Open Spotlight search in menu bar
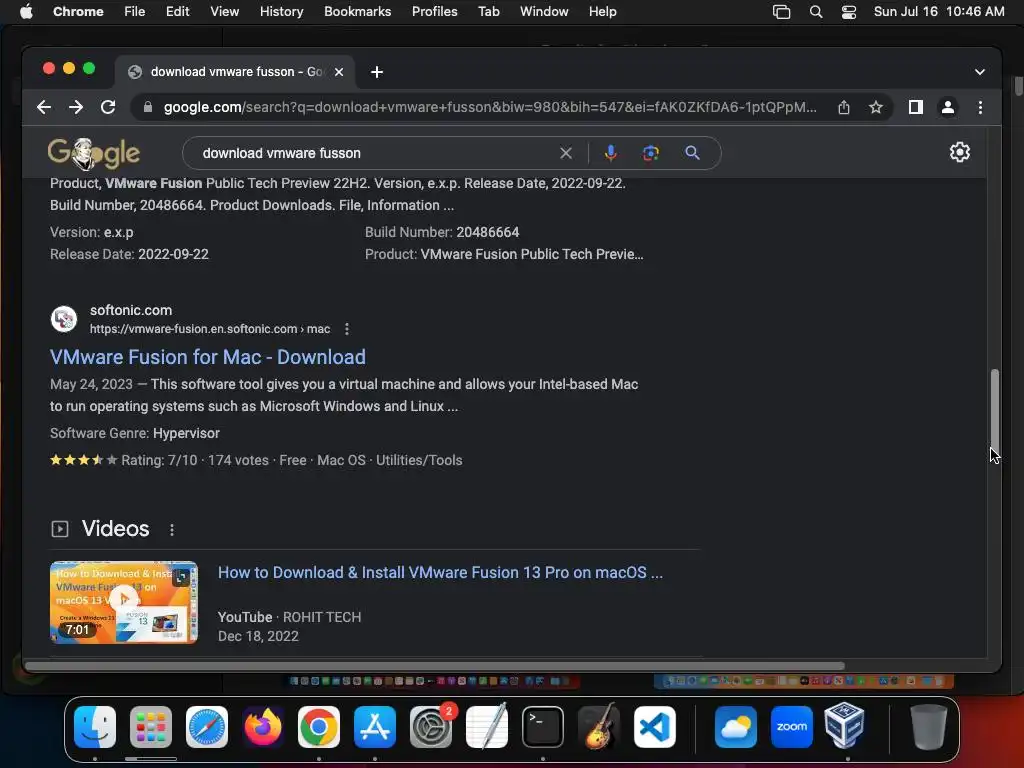The width and height of the screenshot is (1024, 768). 816,12
